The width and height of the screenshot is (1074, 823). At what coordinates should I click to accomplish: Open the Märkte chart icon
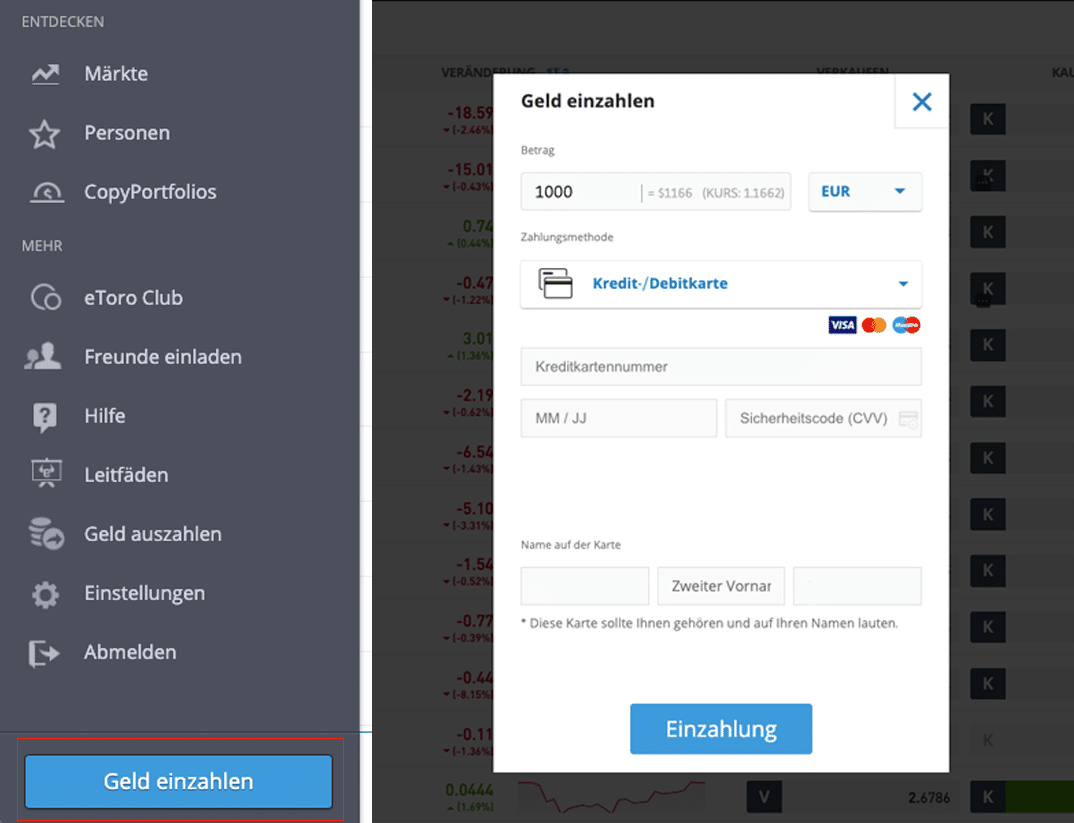[45, 74]
